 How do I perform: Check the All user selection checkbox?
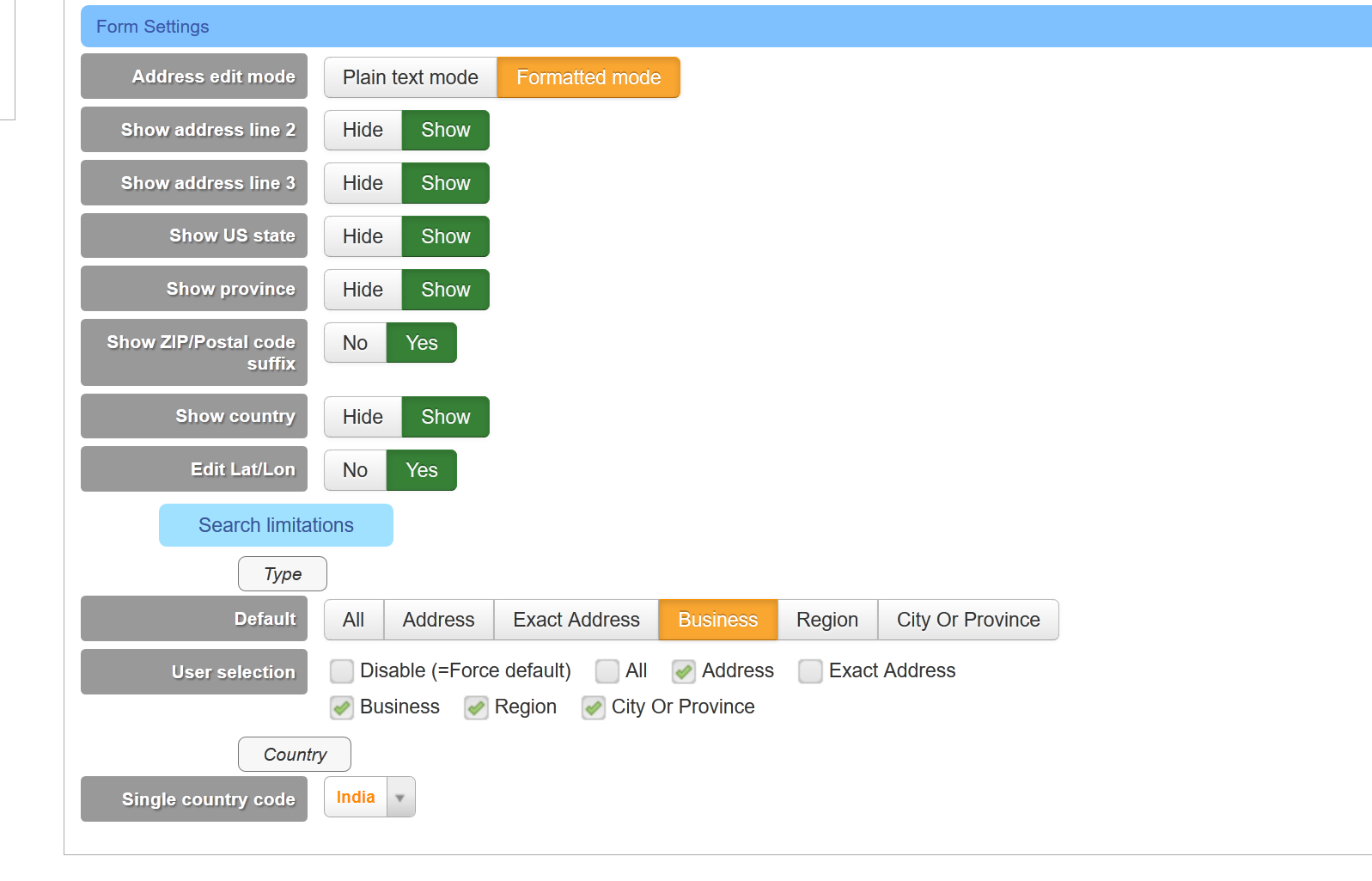coord(607,671)
